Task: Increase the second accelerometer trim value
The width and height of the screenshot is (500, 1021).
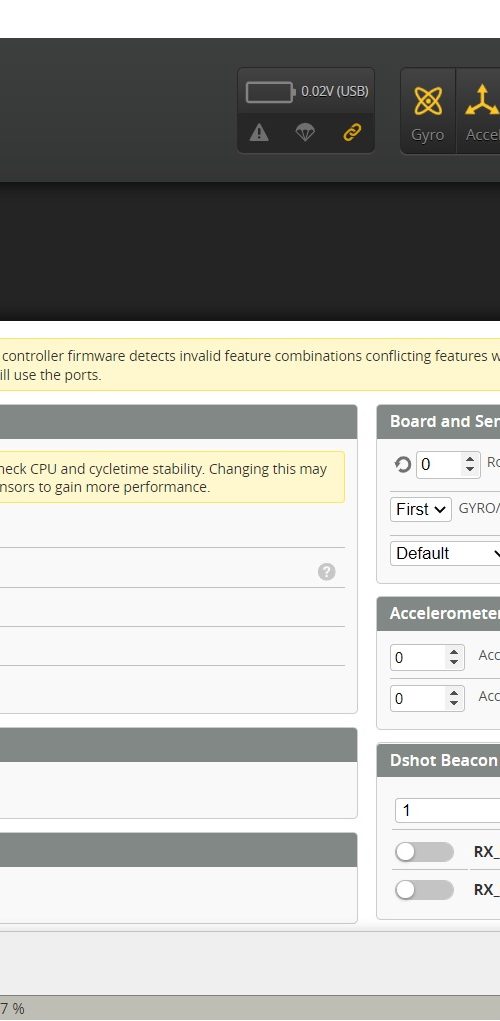Action: pos(454,693)
